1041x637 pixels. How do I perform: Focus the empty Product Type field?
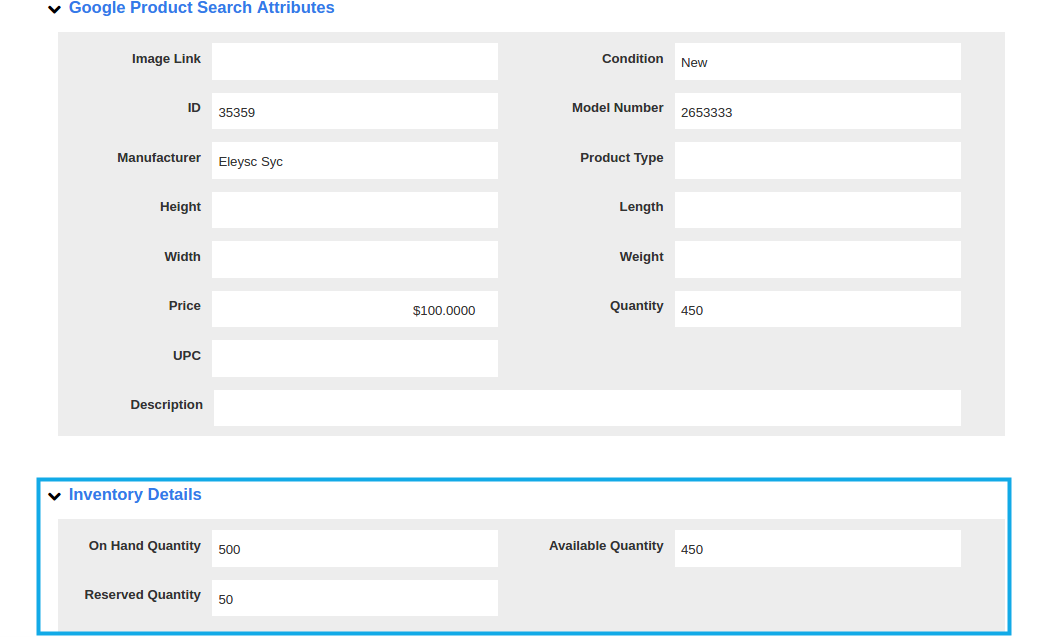click(817, 160)
